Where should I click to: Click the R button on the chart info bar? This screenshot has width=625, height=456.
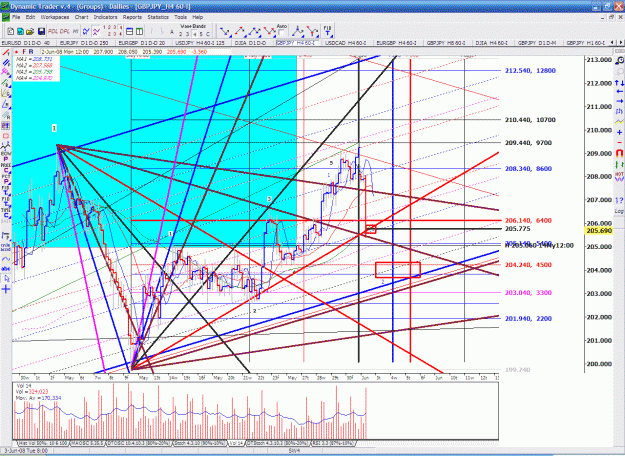coord(31,52)
